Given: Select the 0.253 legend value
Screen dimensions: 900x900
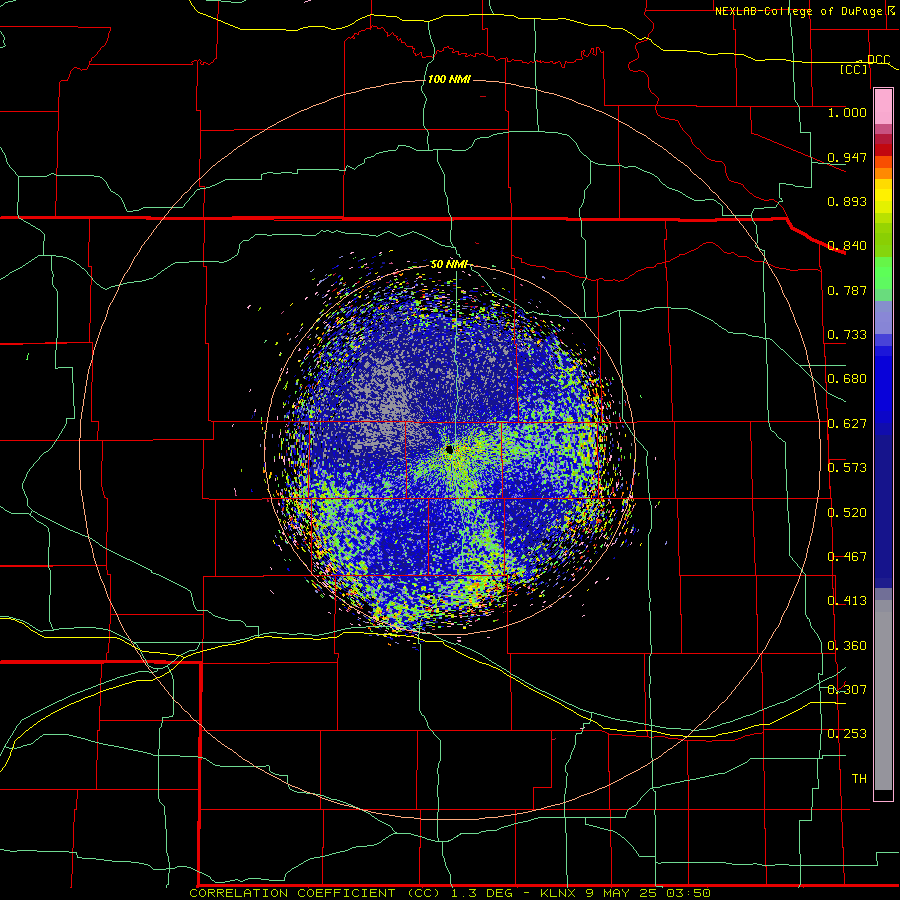Looking at the screenshot, I should (x=847, y=734).
